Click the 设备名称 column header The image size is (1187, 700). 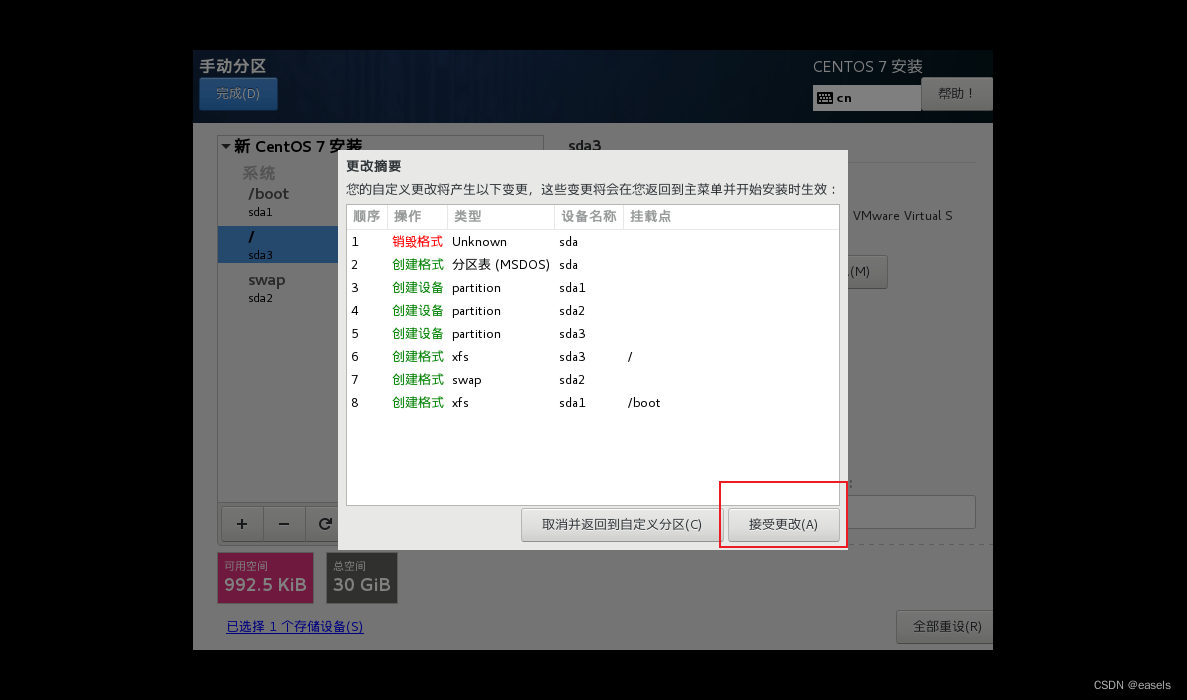(x=588, y=216)
